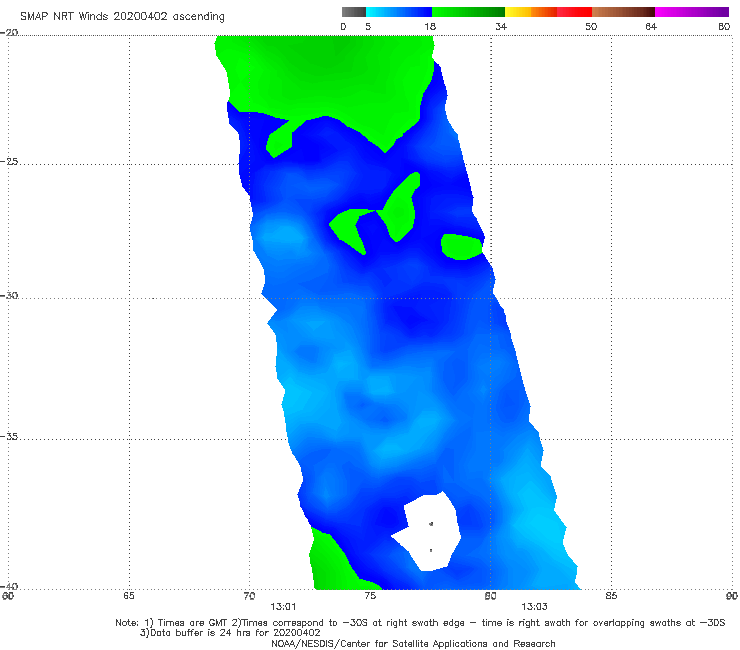Click the longitude axis label '90'
The height and width of the screenshot is (650, 740).
click(732, 596)
